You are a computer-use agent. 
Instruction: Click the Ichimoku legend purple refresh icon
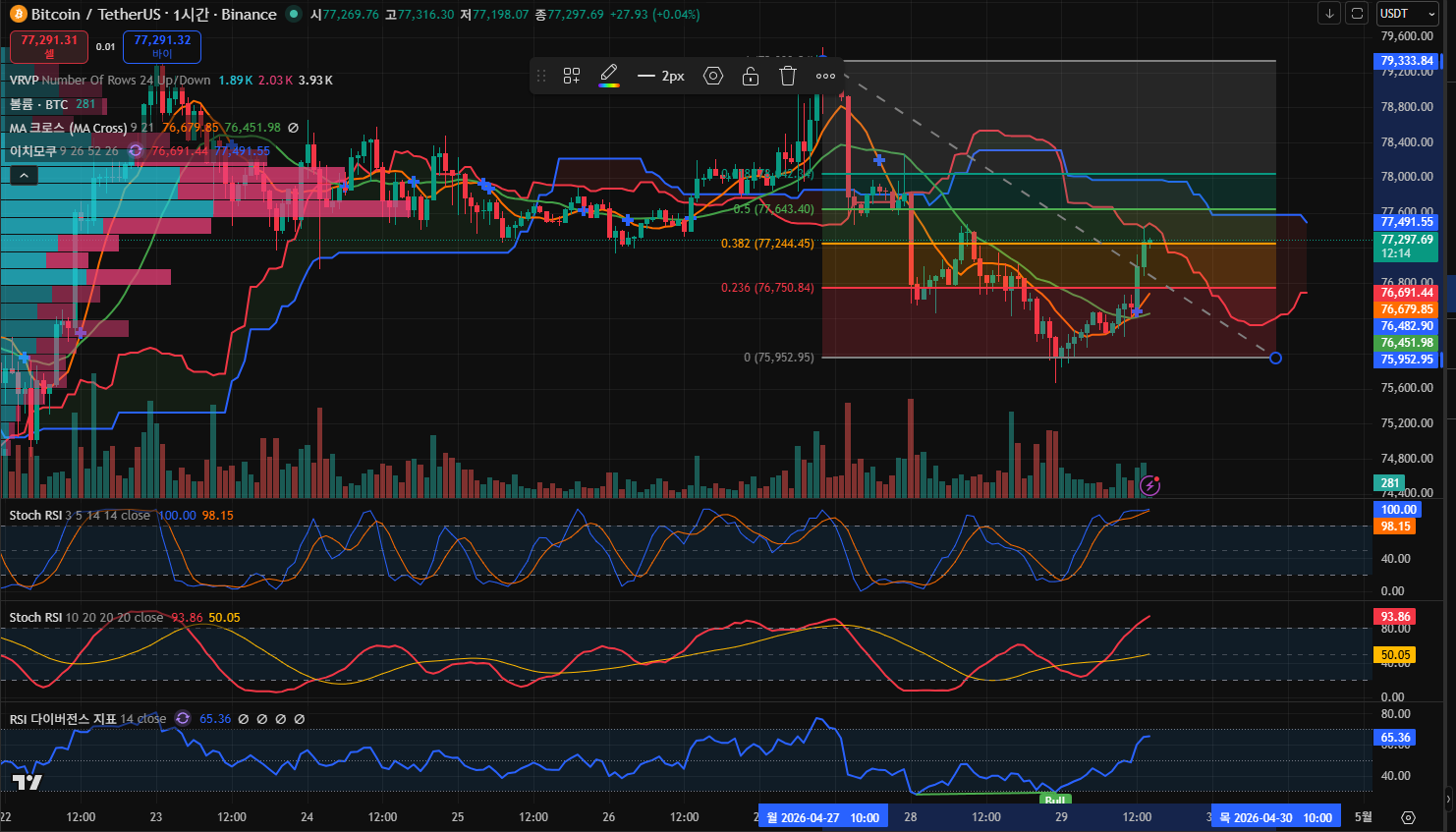tap(135, 151)
